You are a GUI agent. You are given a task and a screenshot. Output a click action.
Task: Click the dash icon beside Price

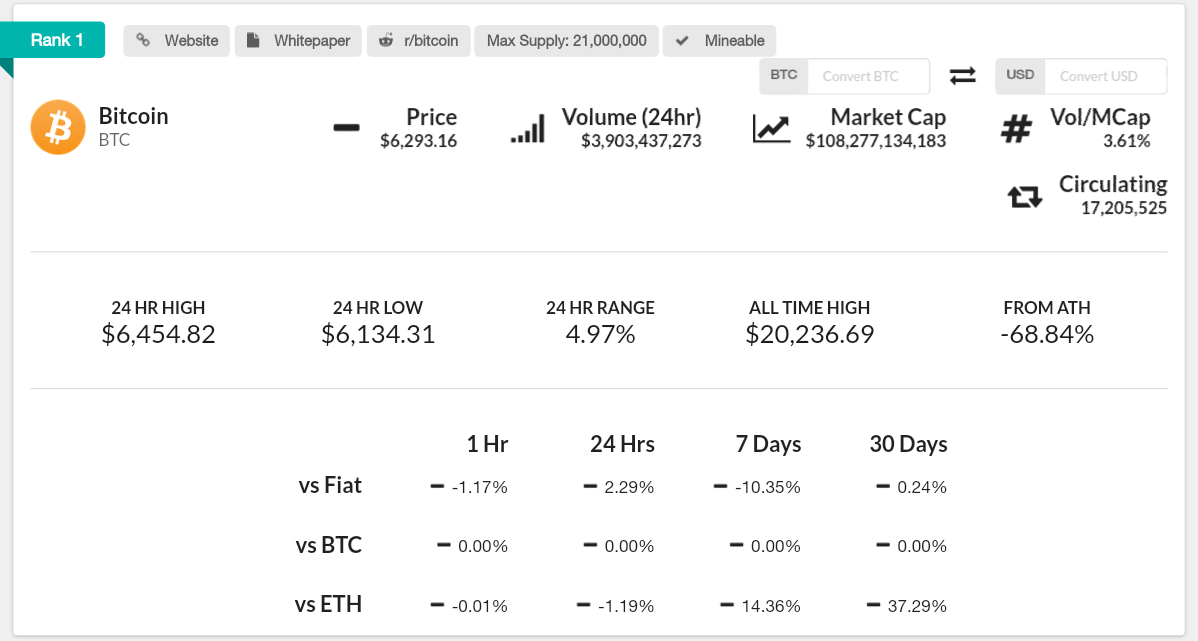coord(346,128)
